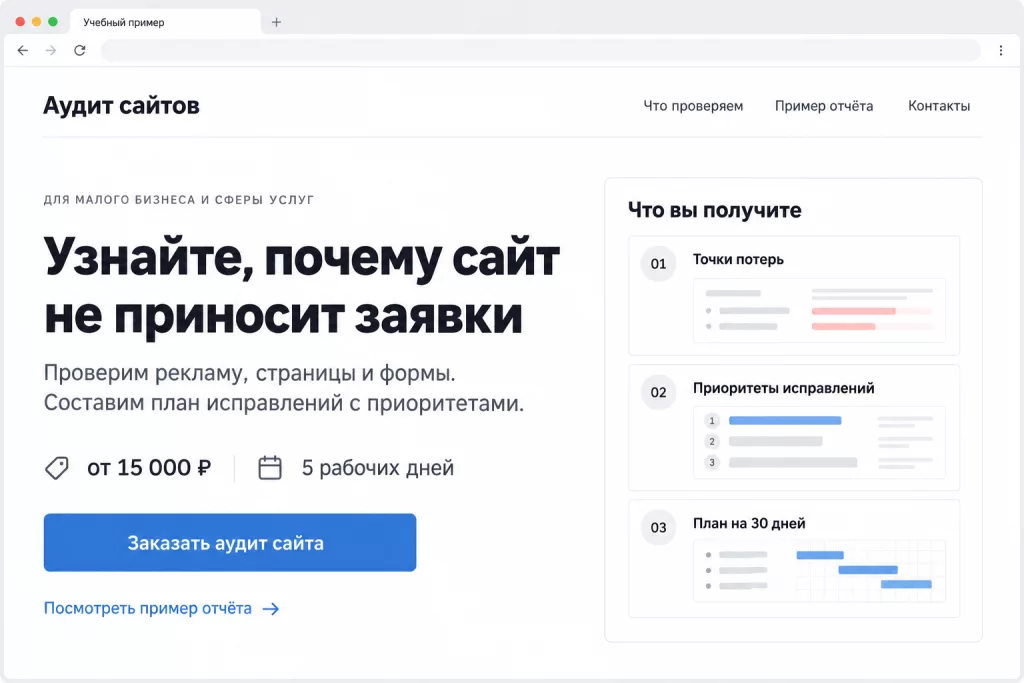Viewport: 1024px width, 683px height.
Task: Click the Для малого бизнеса и сферы услуг label
Action: point(179,200)
